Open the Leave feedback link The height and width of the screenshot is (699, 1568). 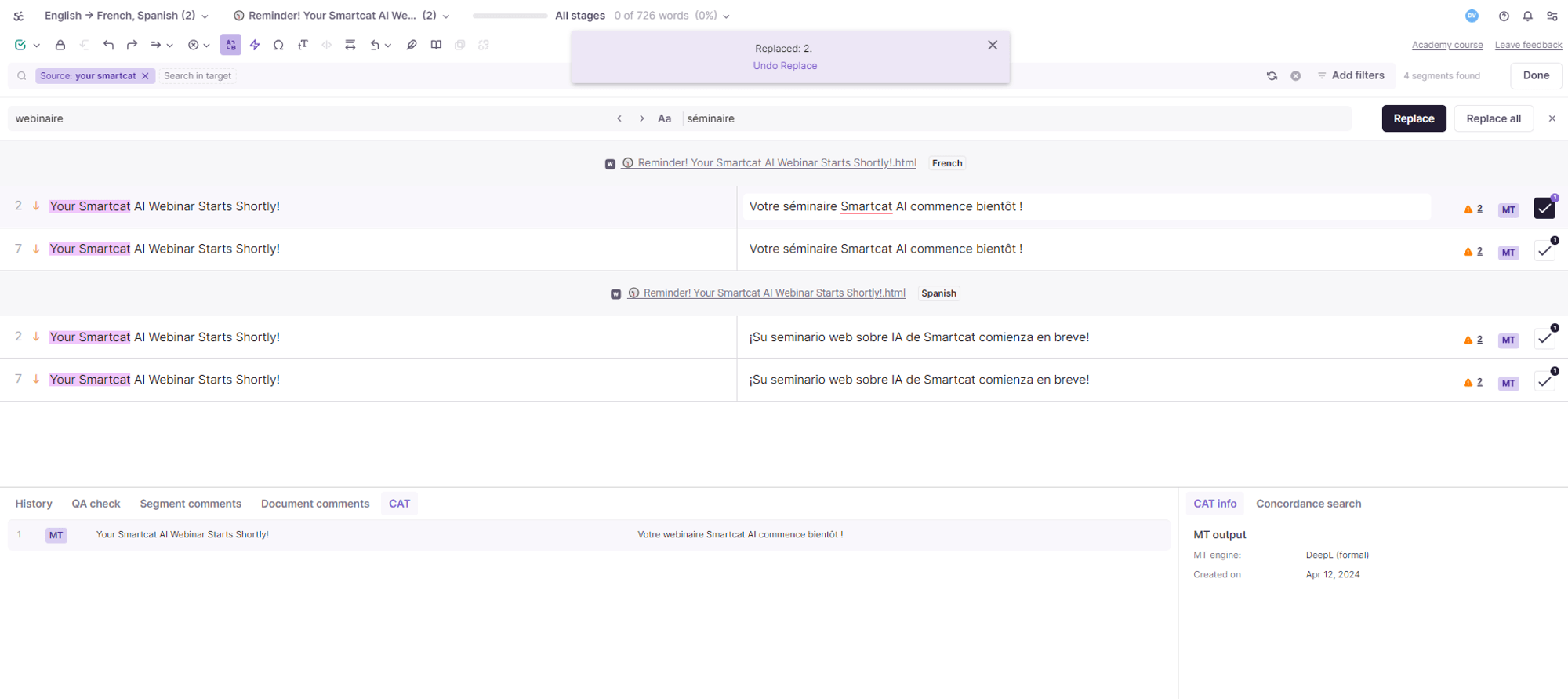[1528, 45]
